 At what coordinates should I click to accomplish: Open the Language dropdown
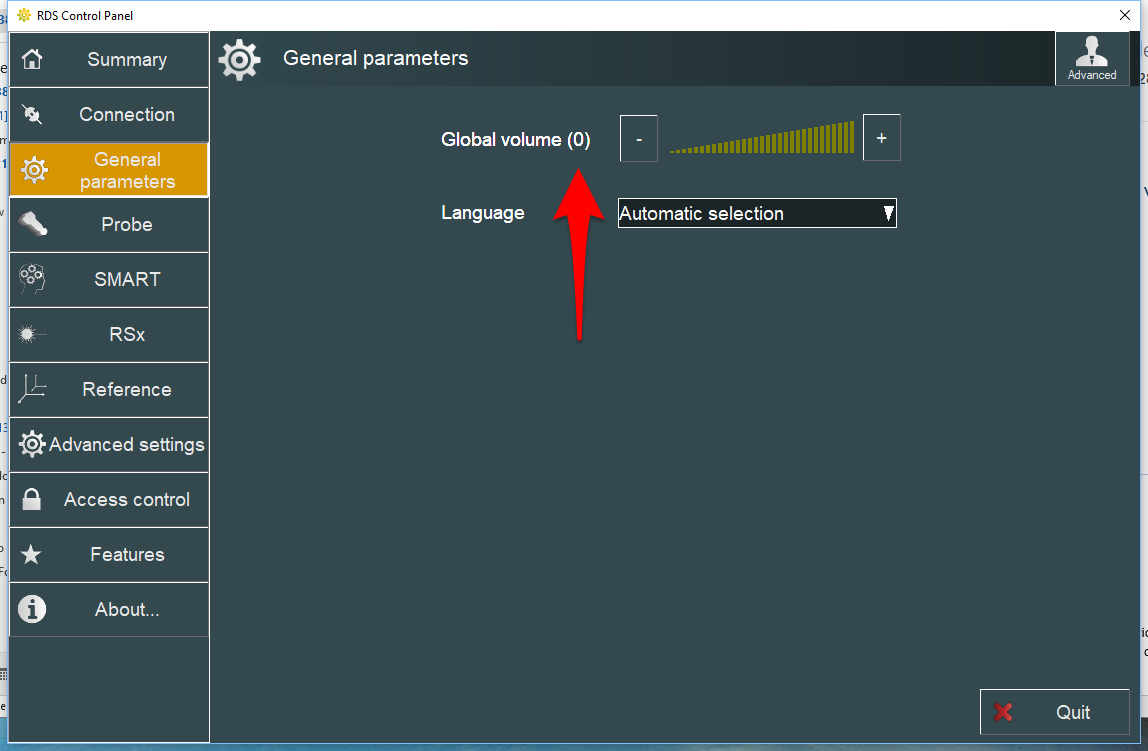click(x=756, y=213)
